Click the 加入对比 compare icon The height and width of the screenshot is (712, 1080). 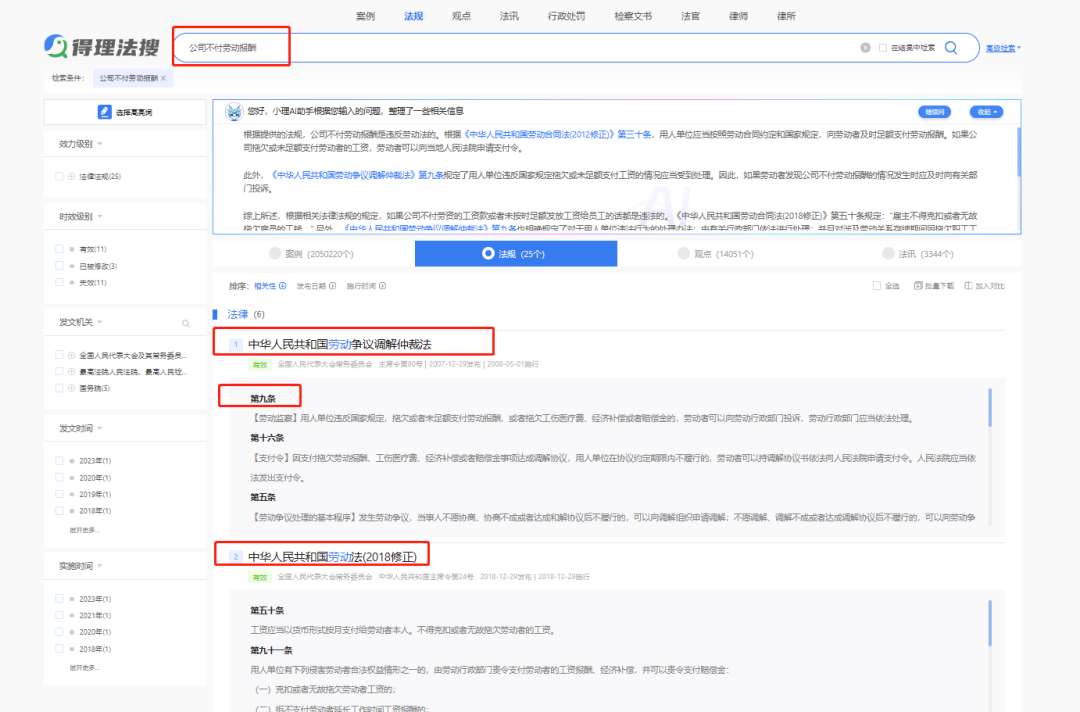tap(968, 286)
